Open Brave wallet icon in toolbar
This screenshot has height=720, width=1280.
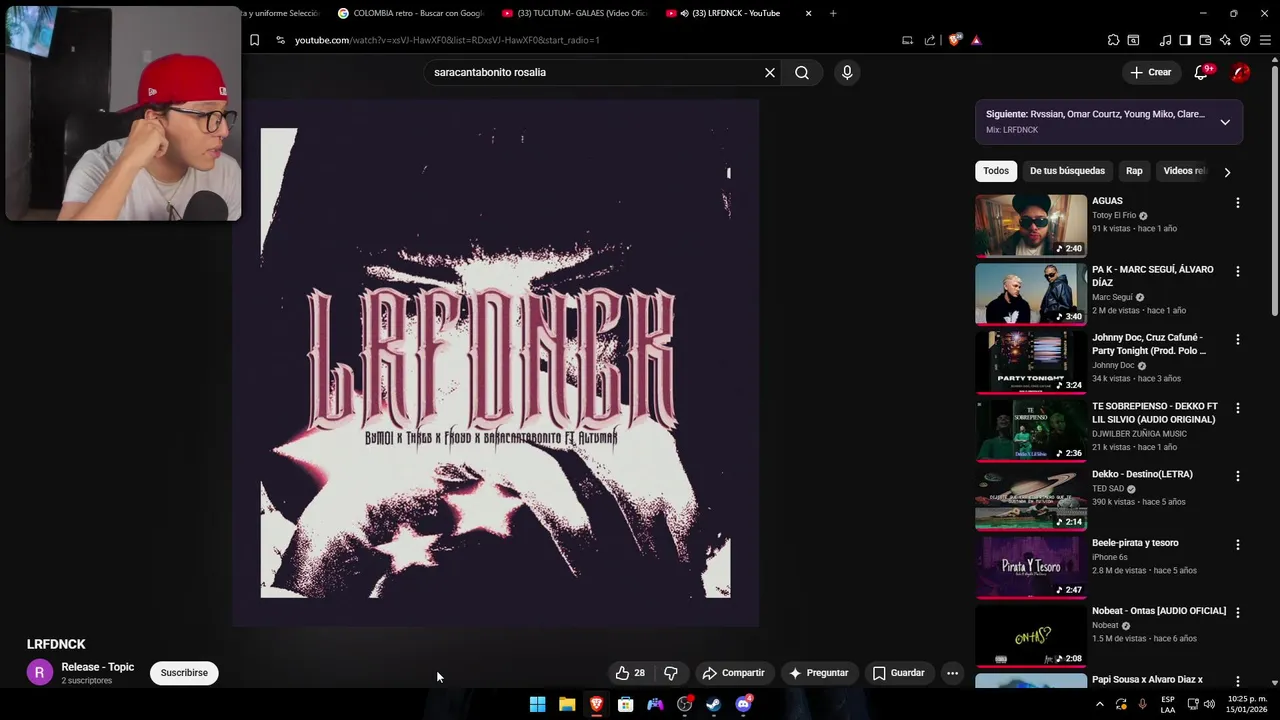coord(1205,40)
